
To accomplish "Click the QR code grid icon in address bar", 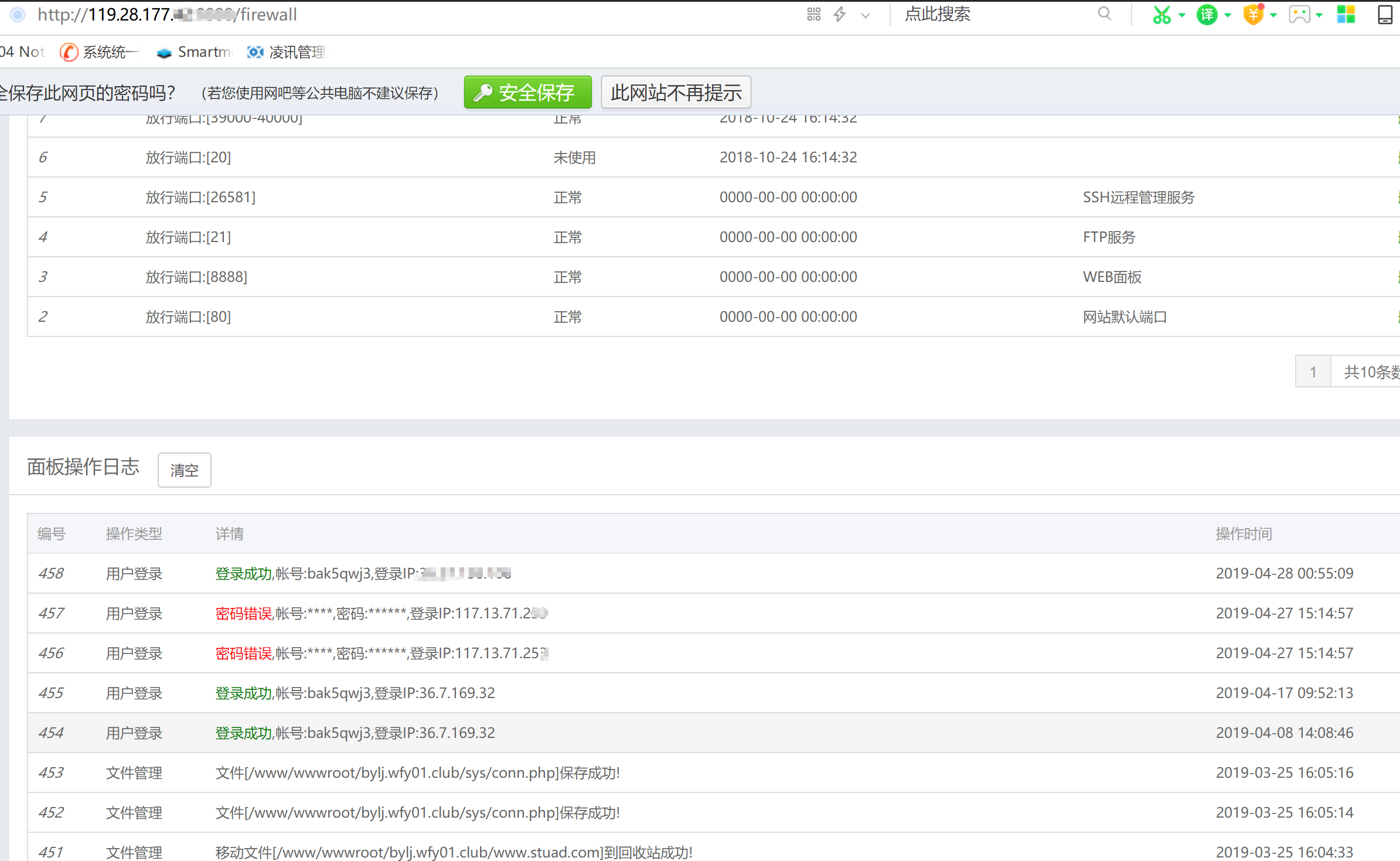I will tap(813, 15).
